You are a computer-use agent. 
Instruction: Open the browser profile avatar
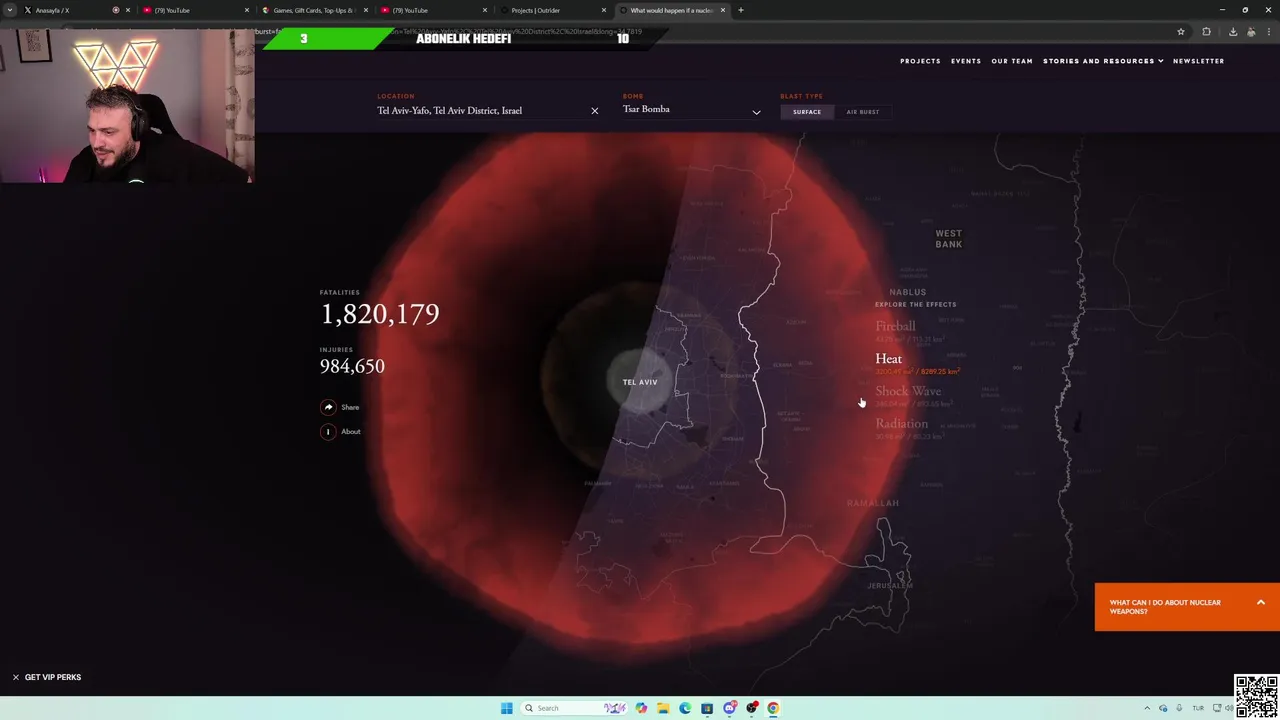[1251, 32]
